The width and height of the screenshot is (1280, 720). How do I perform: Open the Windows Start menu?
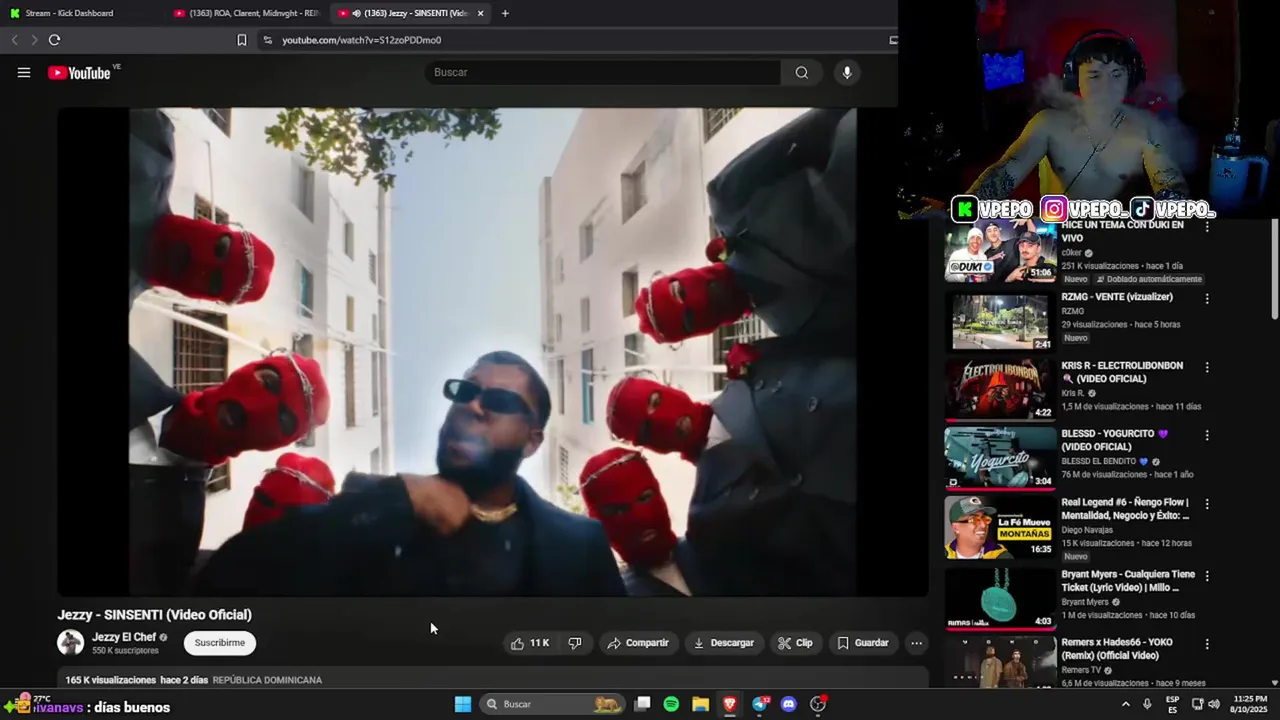coord(463,704)
